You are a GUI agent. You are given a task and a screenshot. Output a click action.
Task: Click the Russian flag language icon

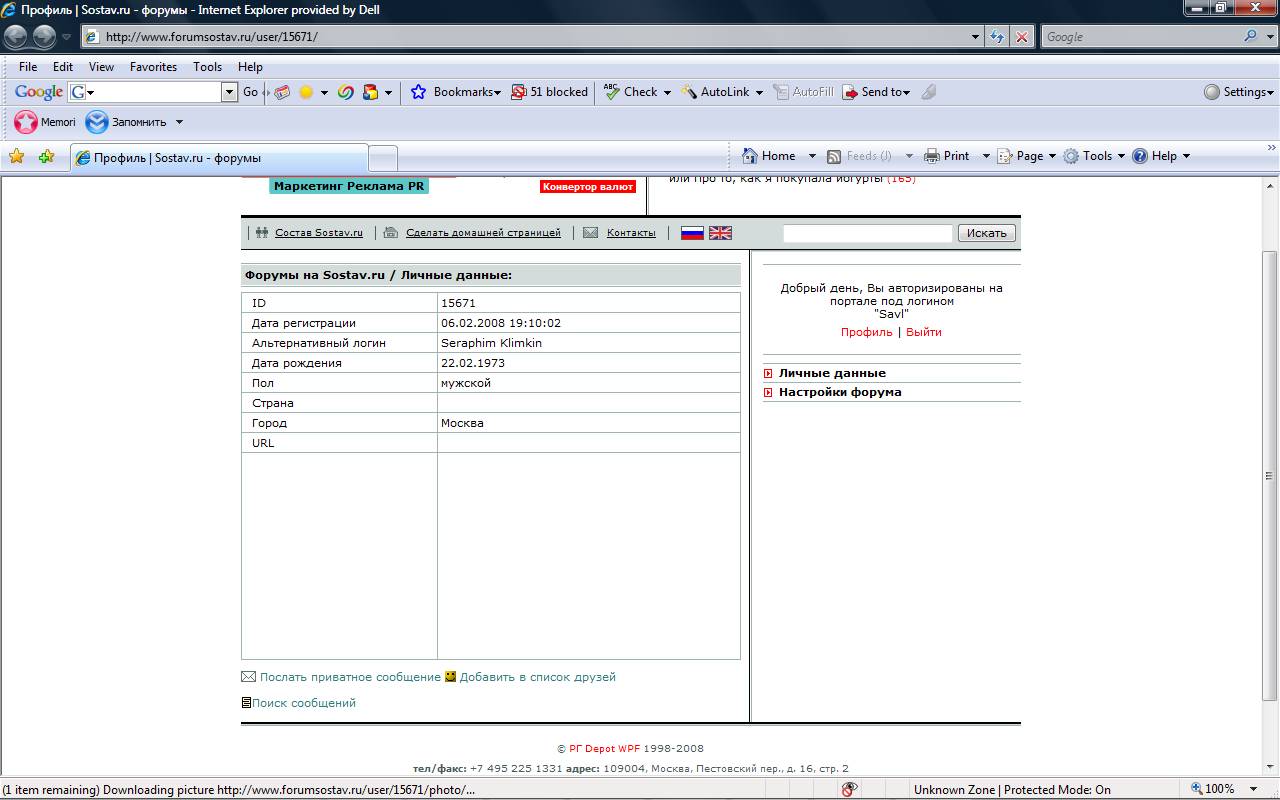[x=692, y=233]
